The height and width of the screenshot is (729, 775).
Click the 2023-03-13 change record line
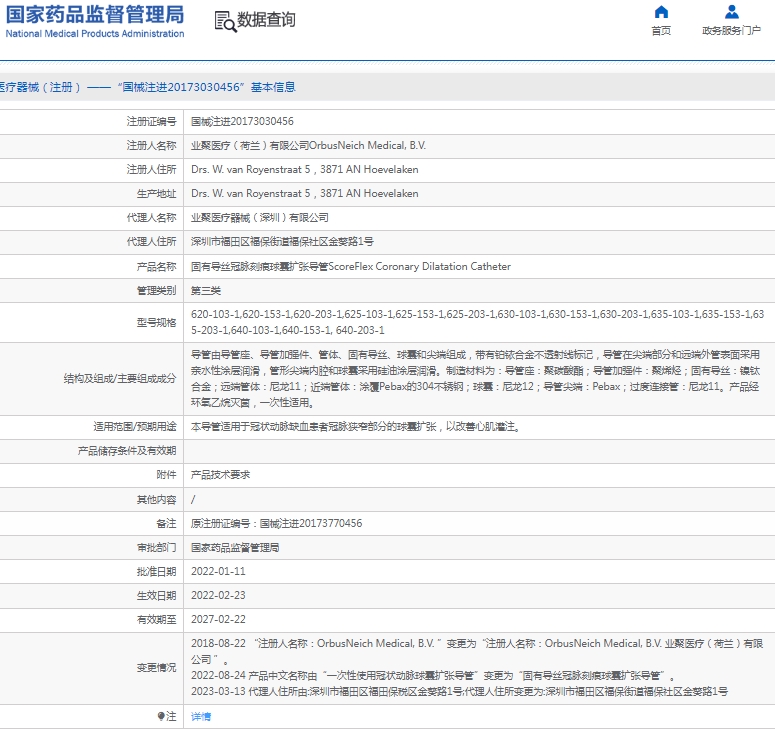click(x=459, y=691)
